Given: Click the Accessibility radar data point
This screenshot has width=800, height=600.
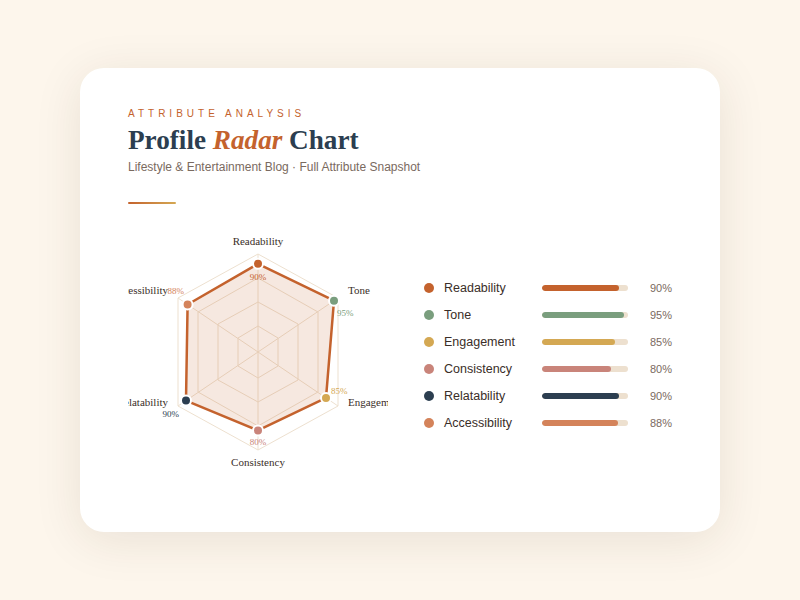Looking at the screenshot, I should [187, 304].
